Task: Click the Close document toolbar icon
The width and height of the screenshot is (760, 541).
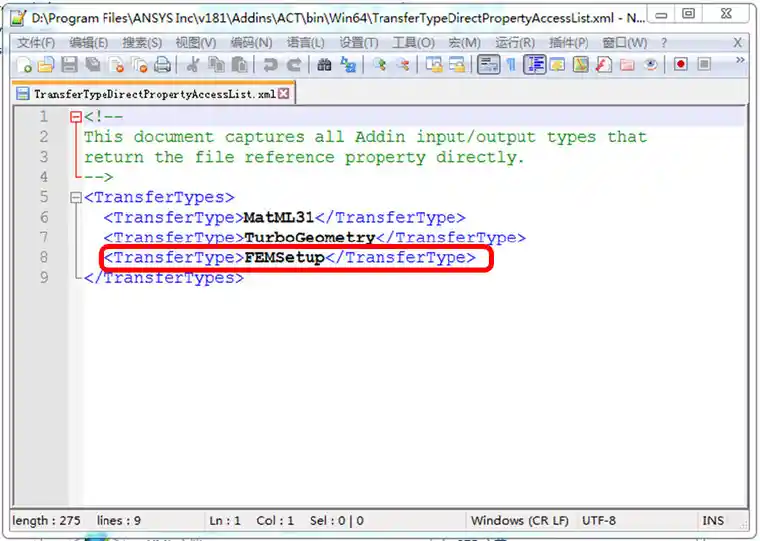Action: point(116,64)
